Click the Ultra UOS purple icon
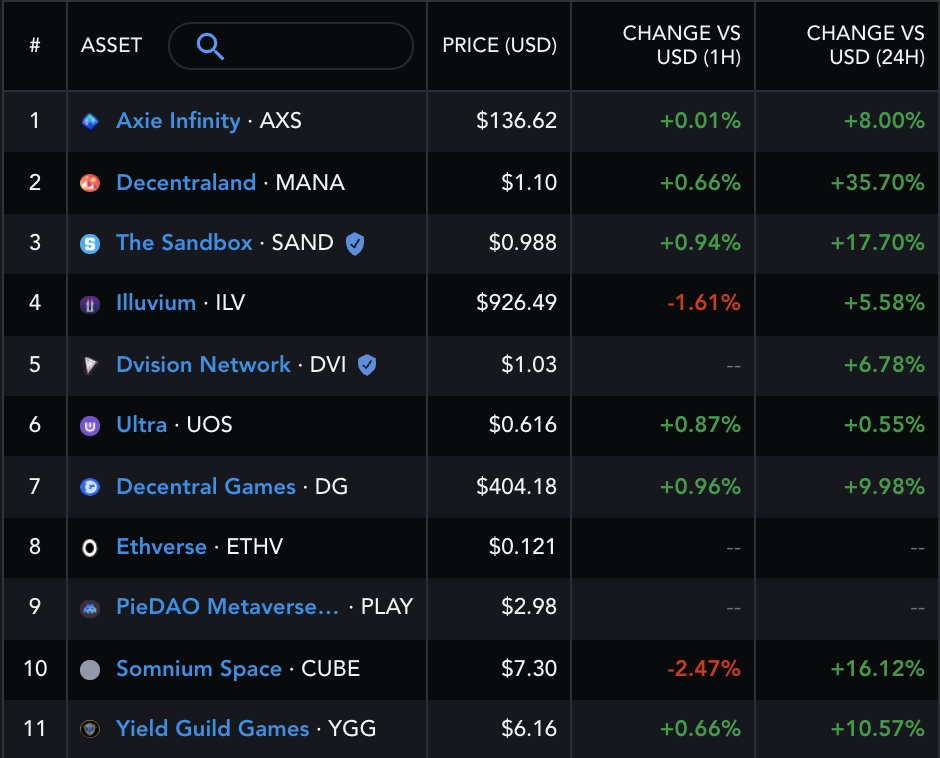This screenshot has height=758, width=940. click(90, 426)
